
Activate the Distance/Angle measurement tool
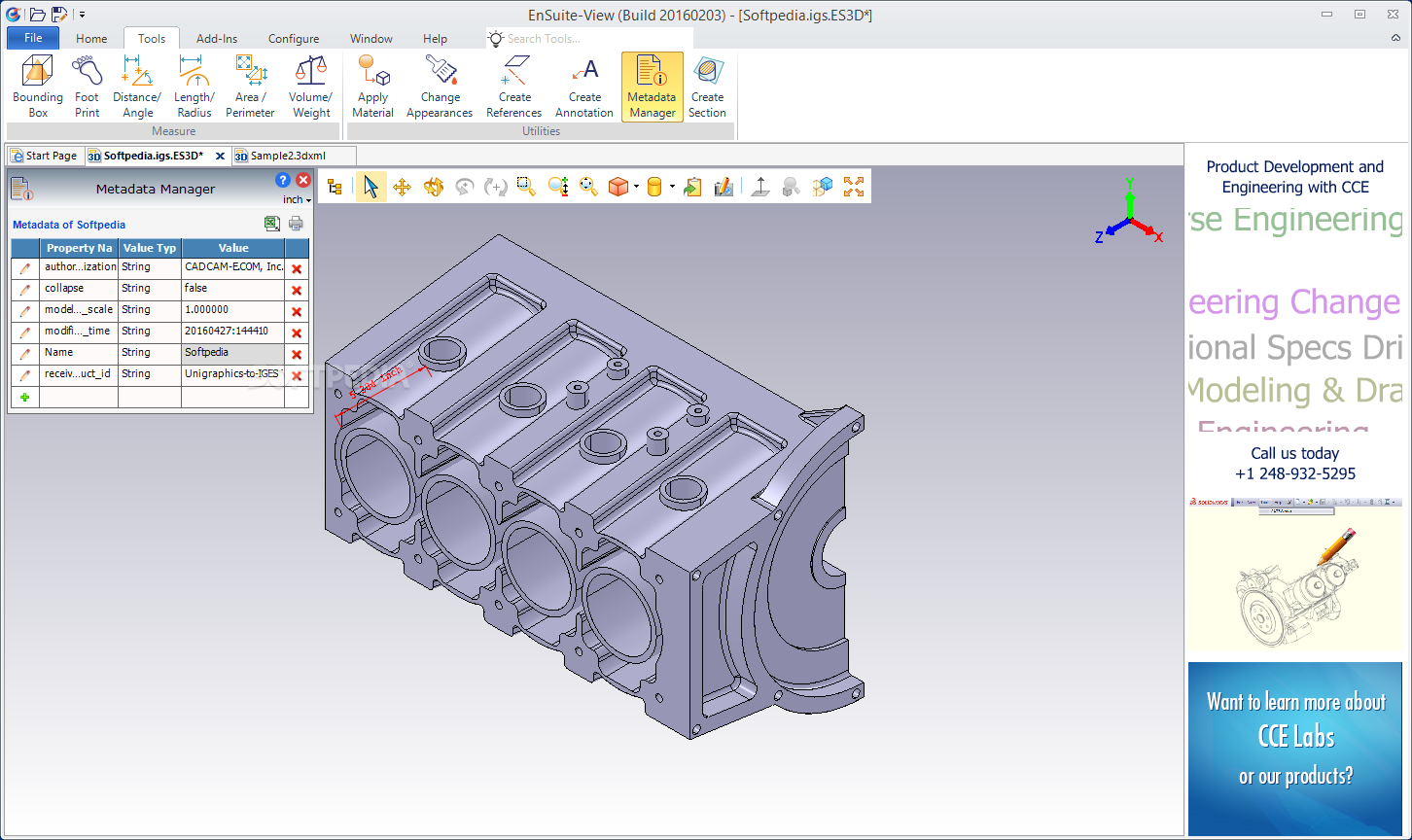(x=137, y=87)
